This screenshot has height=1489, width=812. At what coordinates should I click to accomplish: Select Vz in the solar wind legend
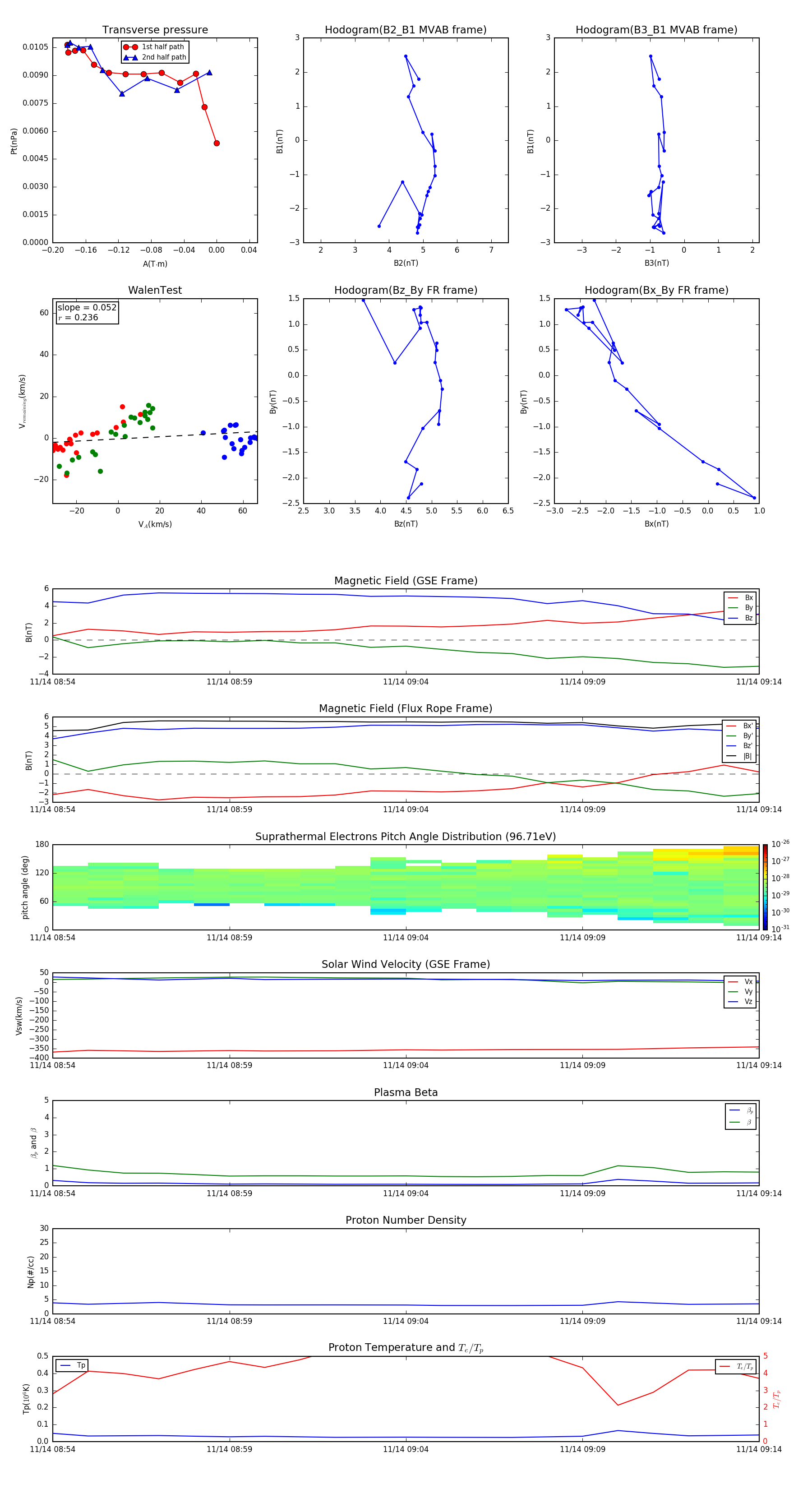[740, 1002]
